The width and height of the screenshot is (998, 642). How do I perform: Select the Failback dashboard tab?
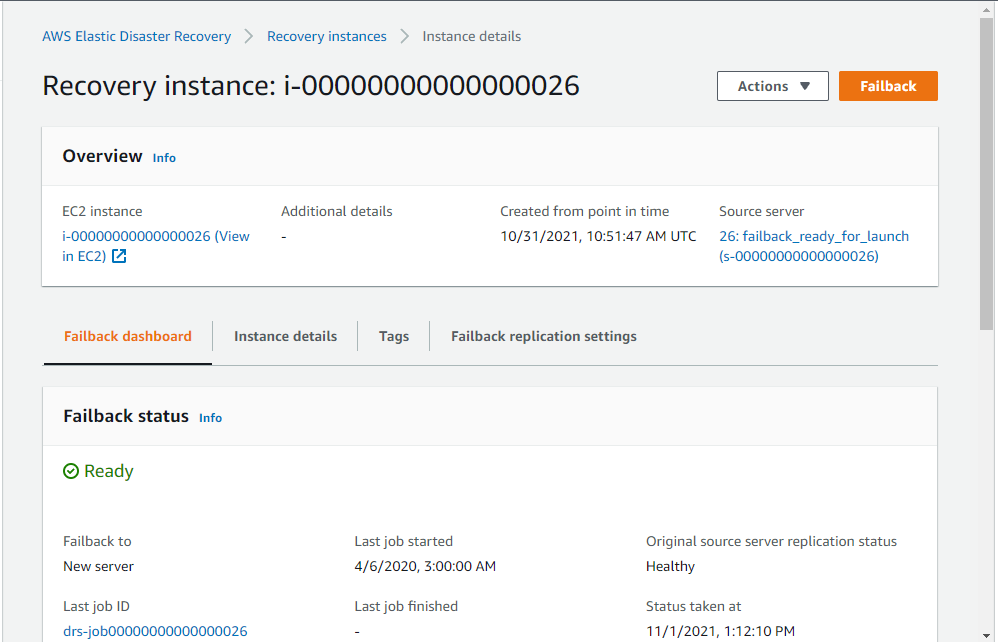[x=127, y=336]
